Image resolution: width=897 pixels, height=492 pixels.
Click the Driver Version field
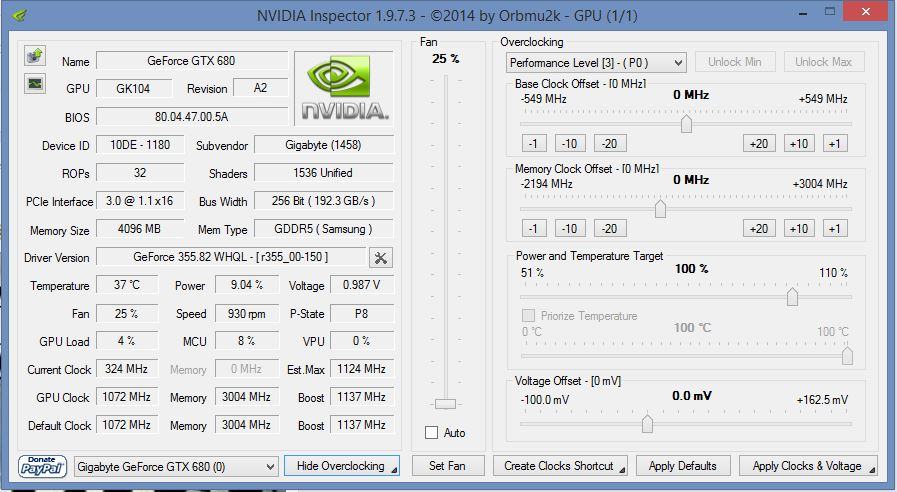coord(231,257)
